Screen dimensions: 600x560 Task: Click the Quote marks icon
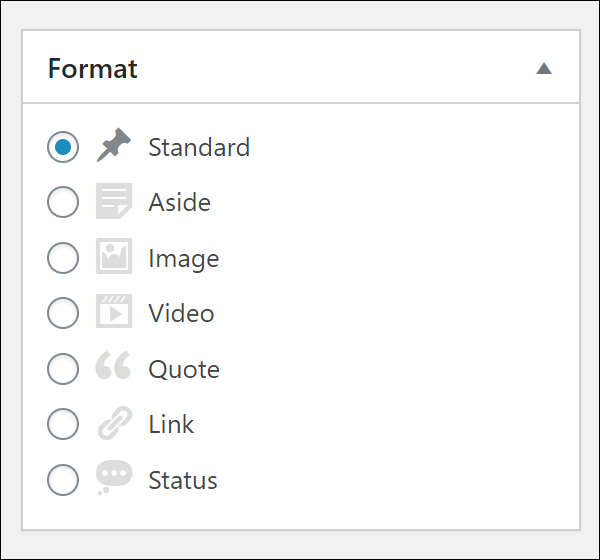pyautogui.click(x=113, y=365)
